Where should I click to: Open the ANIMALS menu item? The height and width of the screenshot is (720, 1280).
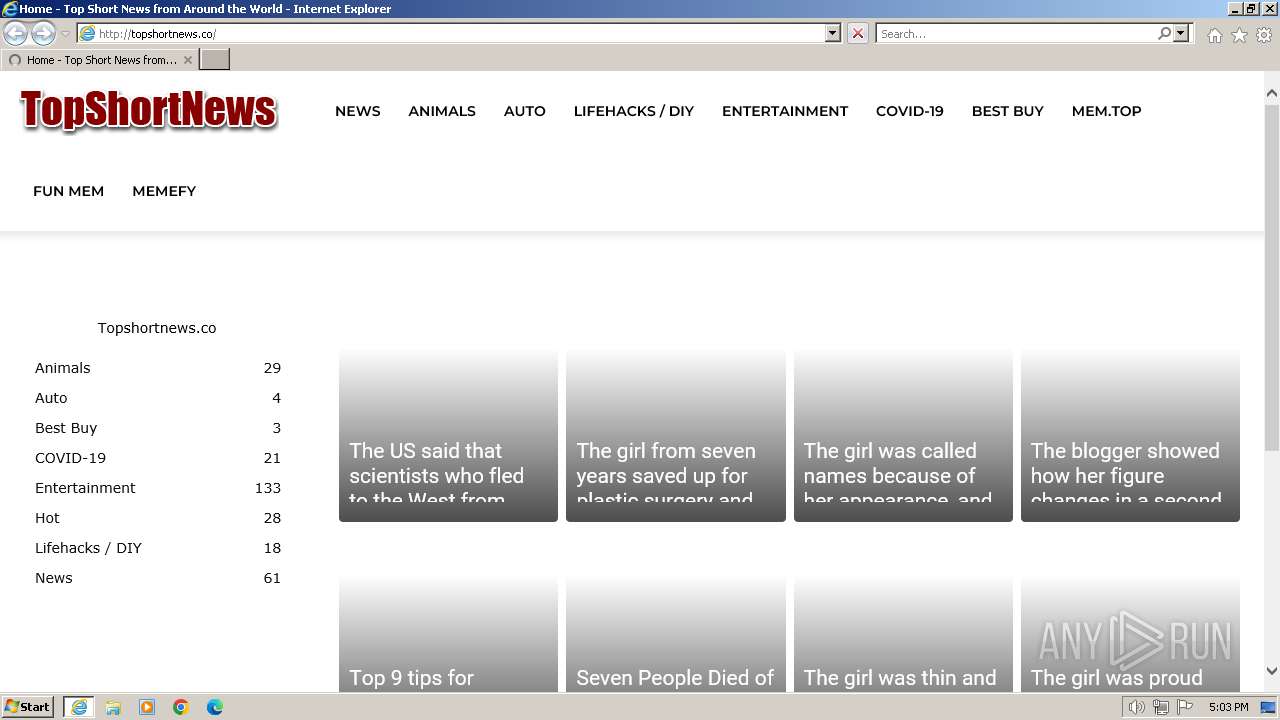442,111
